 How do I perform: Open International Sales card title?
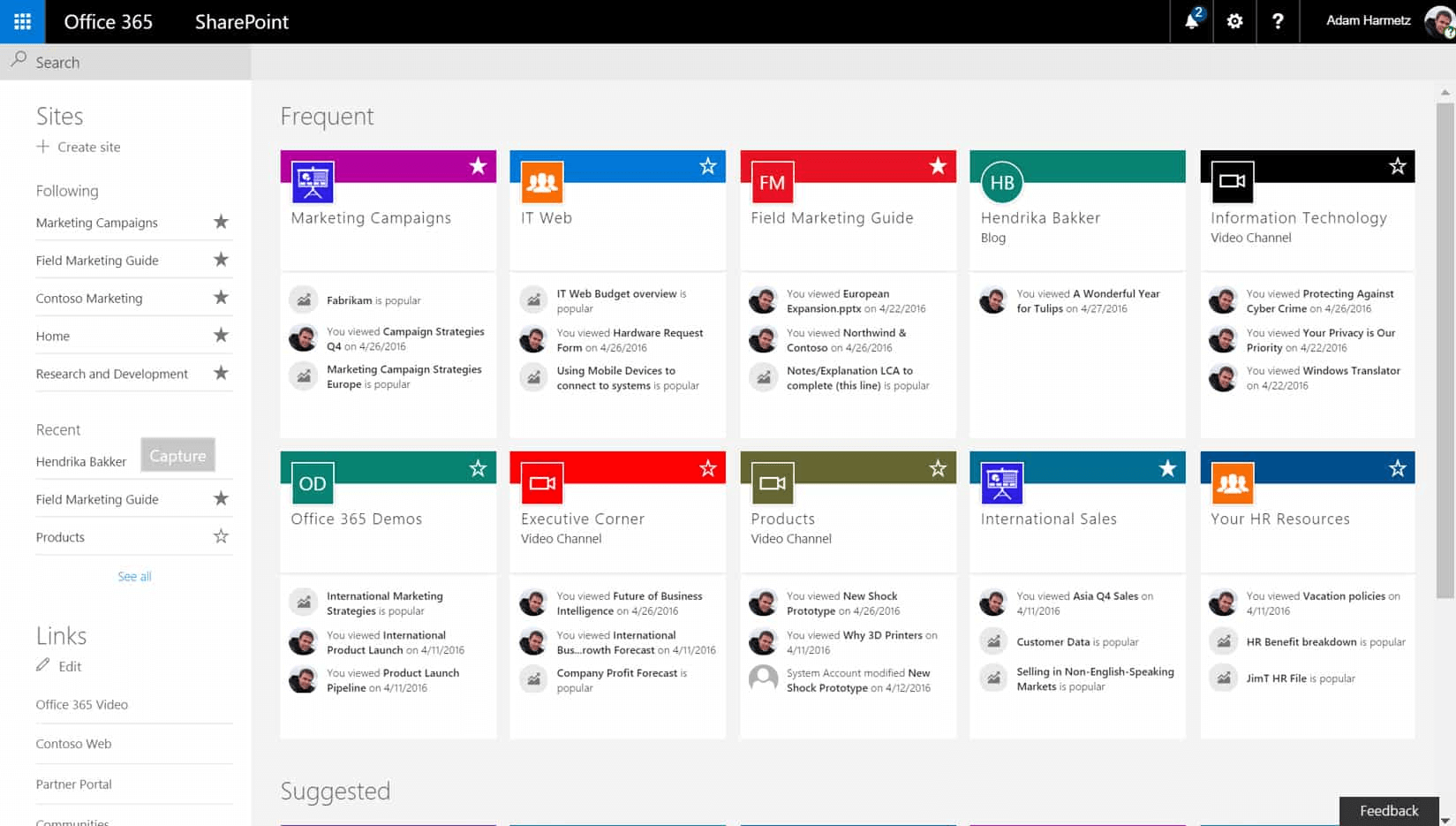coord(1048,519)
